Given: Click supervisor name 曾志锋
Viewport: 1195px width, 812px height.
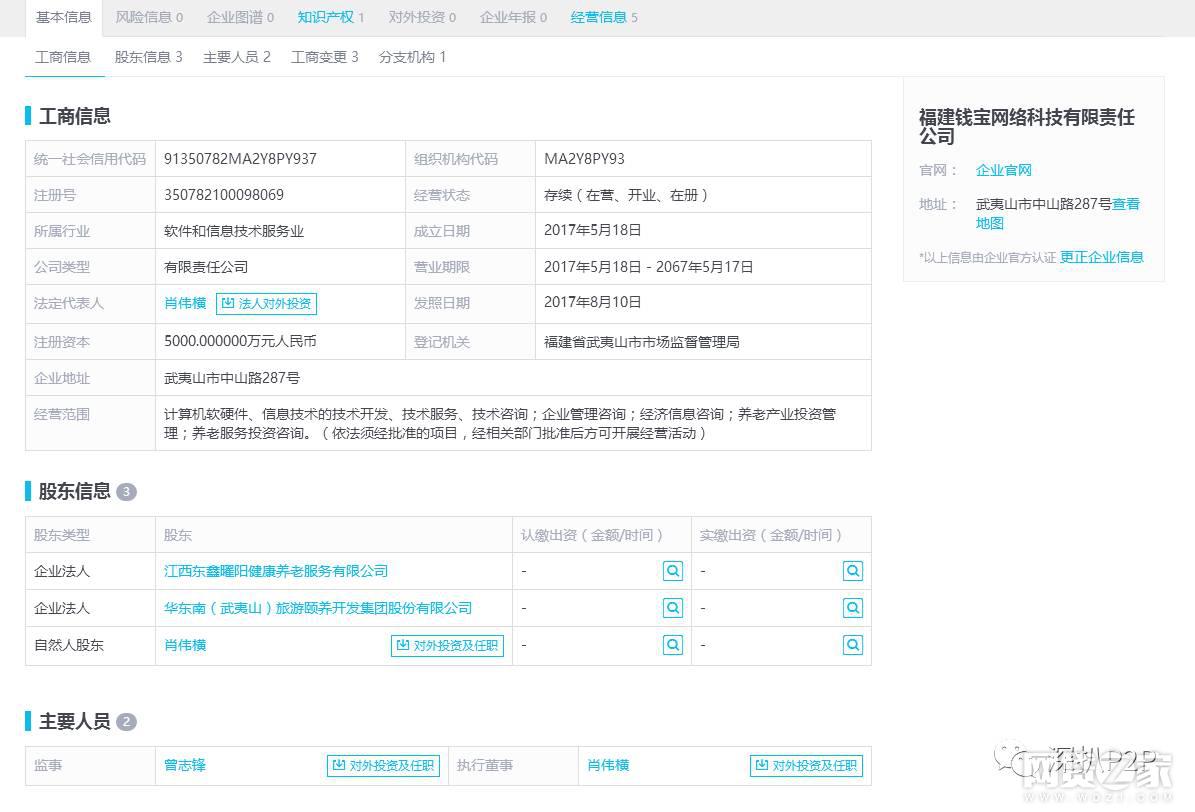Looking at the screenshot, I should 185,765.
